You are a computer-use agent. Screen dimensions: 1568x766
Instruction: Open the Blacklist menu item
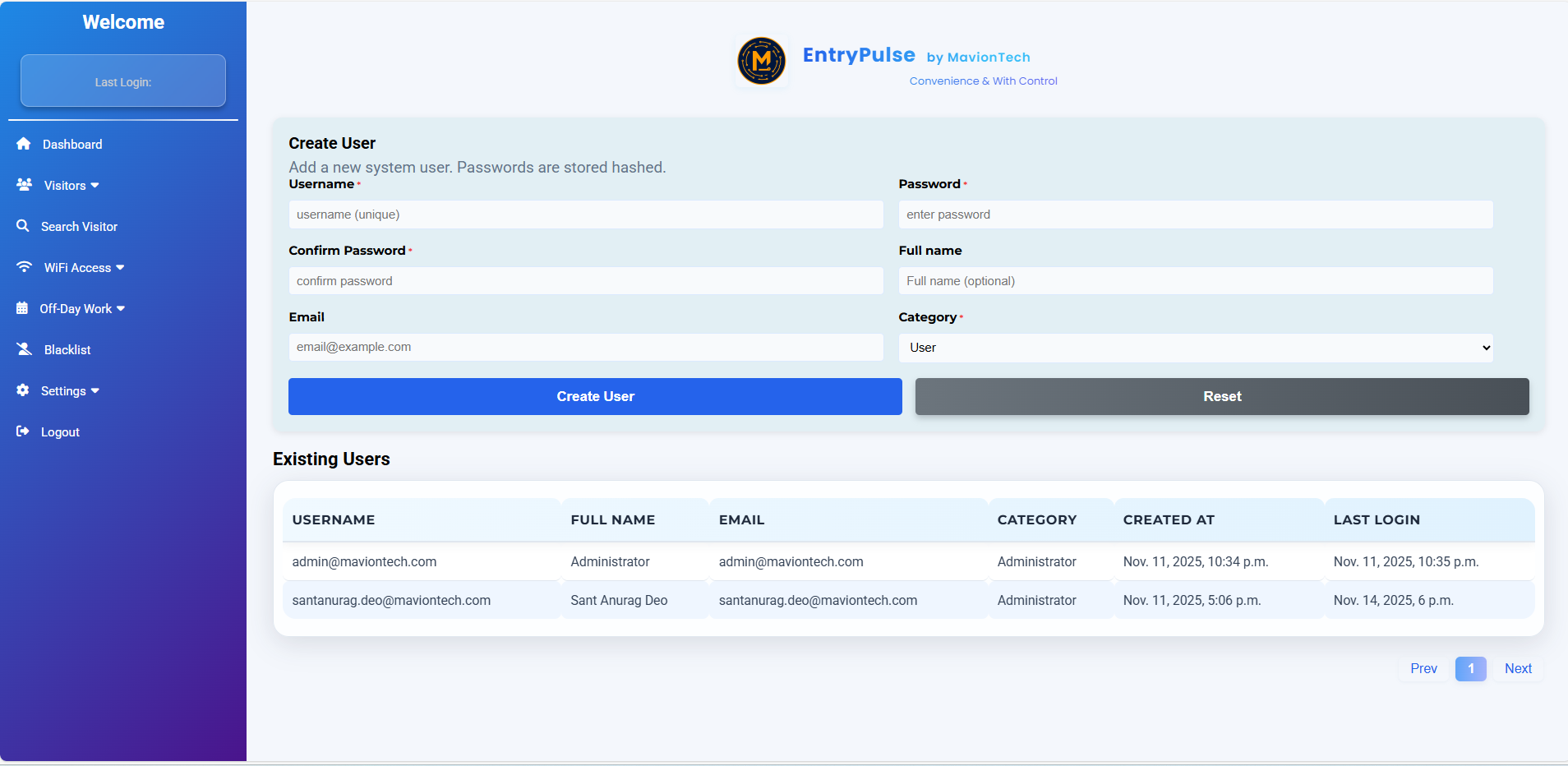pyautogui.click(x=67, y=350)
